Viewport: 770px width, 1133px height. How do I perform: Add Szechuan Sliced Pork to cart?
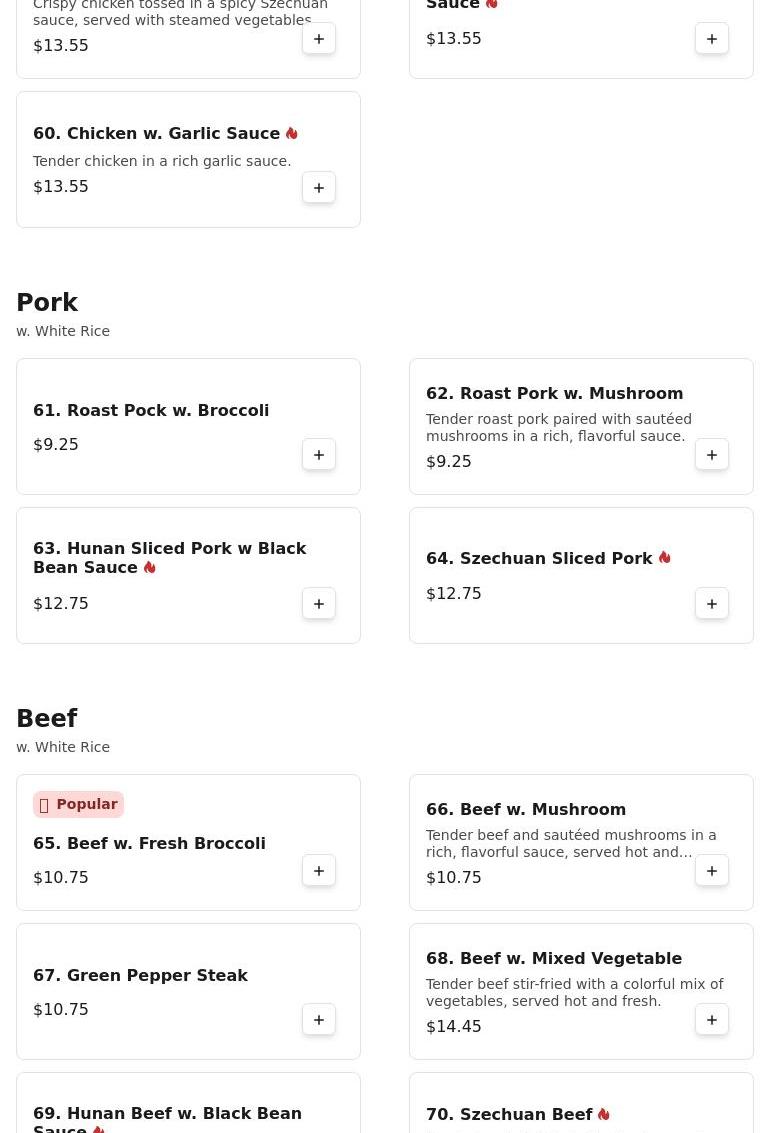coord(712,604)
